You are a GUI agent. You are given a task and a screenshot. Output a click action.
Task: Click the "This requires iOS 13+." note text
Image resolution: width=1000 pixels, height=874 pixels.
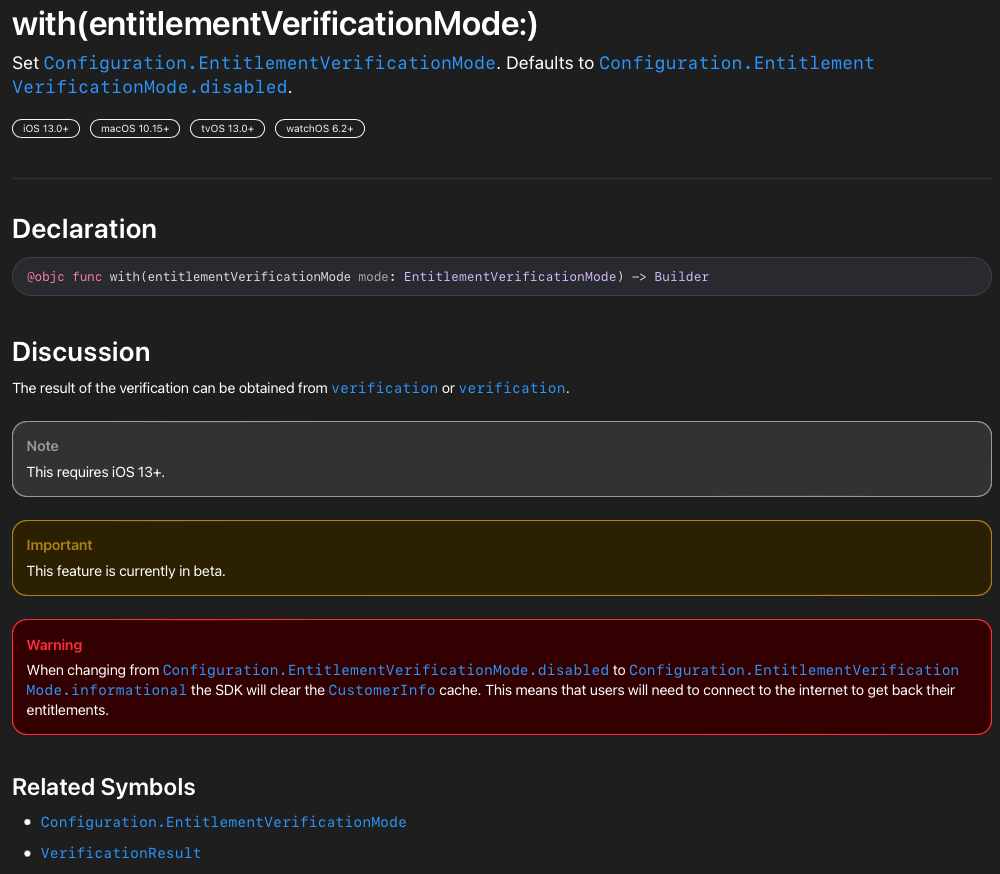point(96,472)
